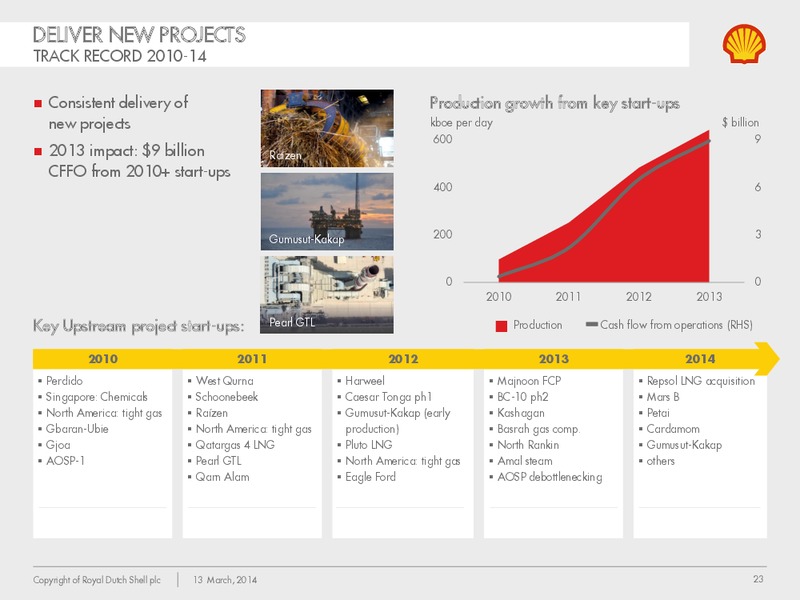Image resolution: width=800 pixels, height=600 pixels.
Task: Select the 2013 timeline header
Action: tap(554, 359)
